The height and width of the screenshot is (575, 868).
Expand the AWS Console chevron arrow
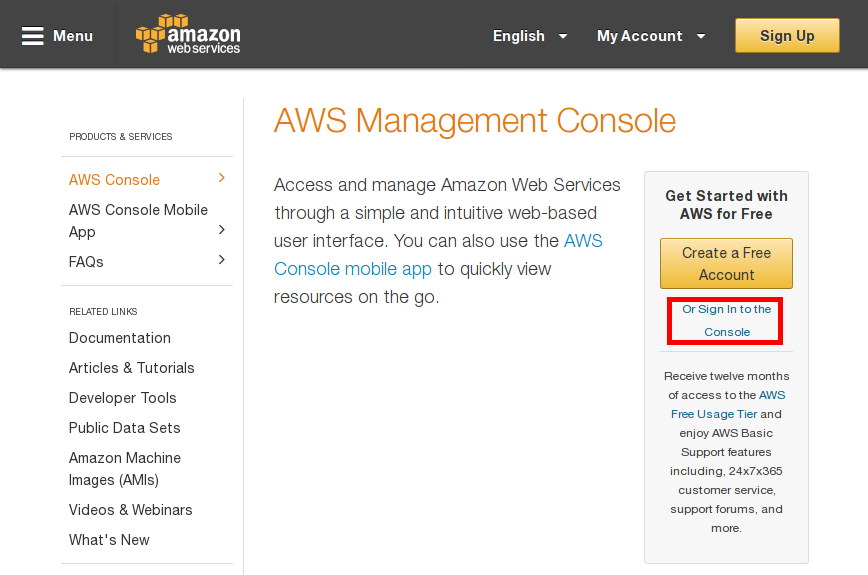222,178
